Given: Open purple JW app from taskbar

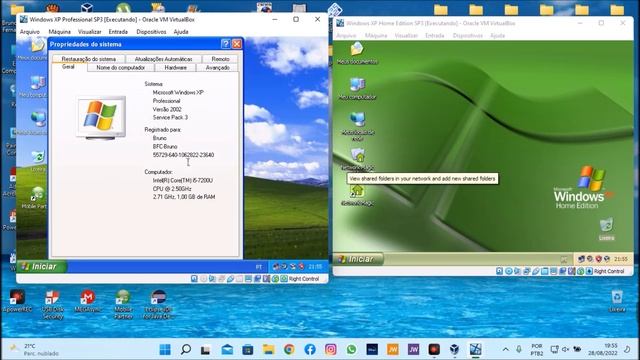Looking at the screenshot, I should point(413,349).
